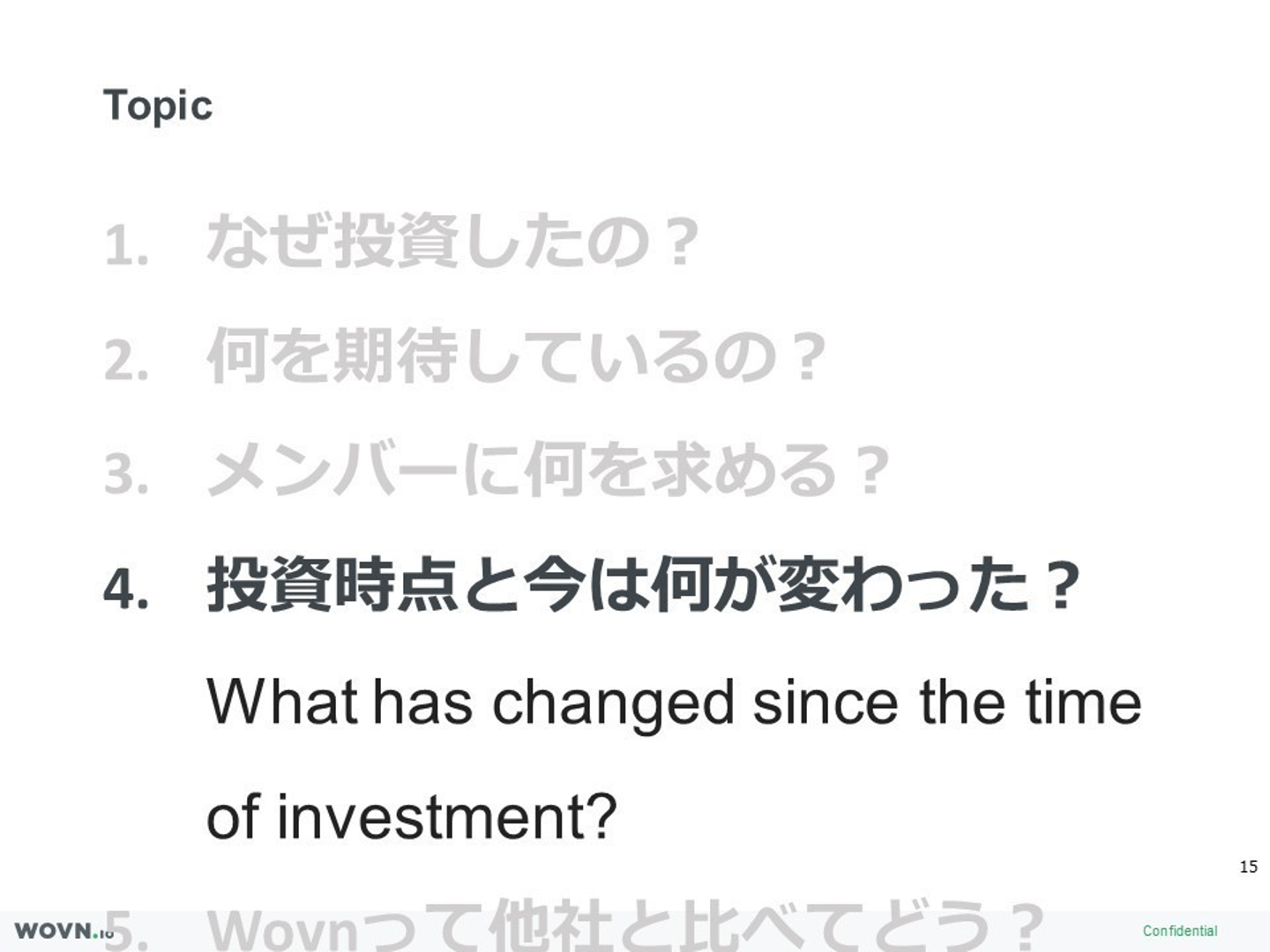Click the "Topic" slide heading
The image size is (1270, 952).
[158, 106]
